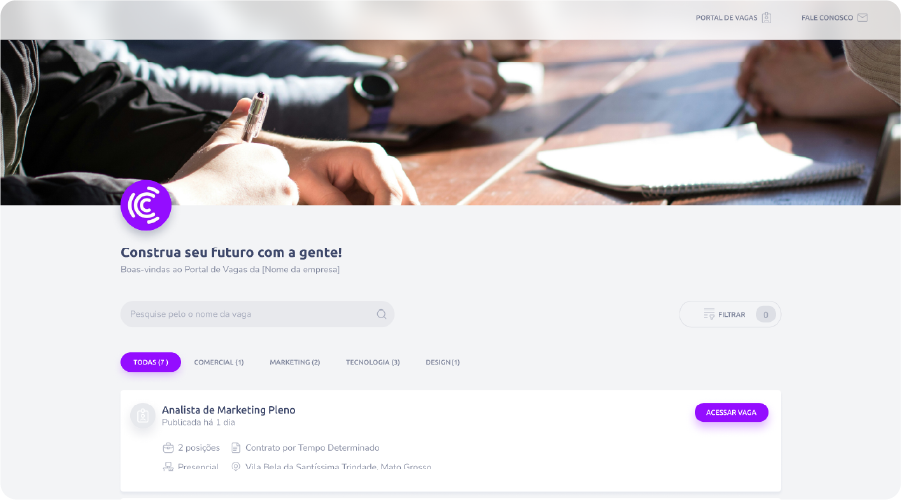
Task: Open the Analista de Marketing Pleno job title
Action: coord(229,410)
